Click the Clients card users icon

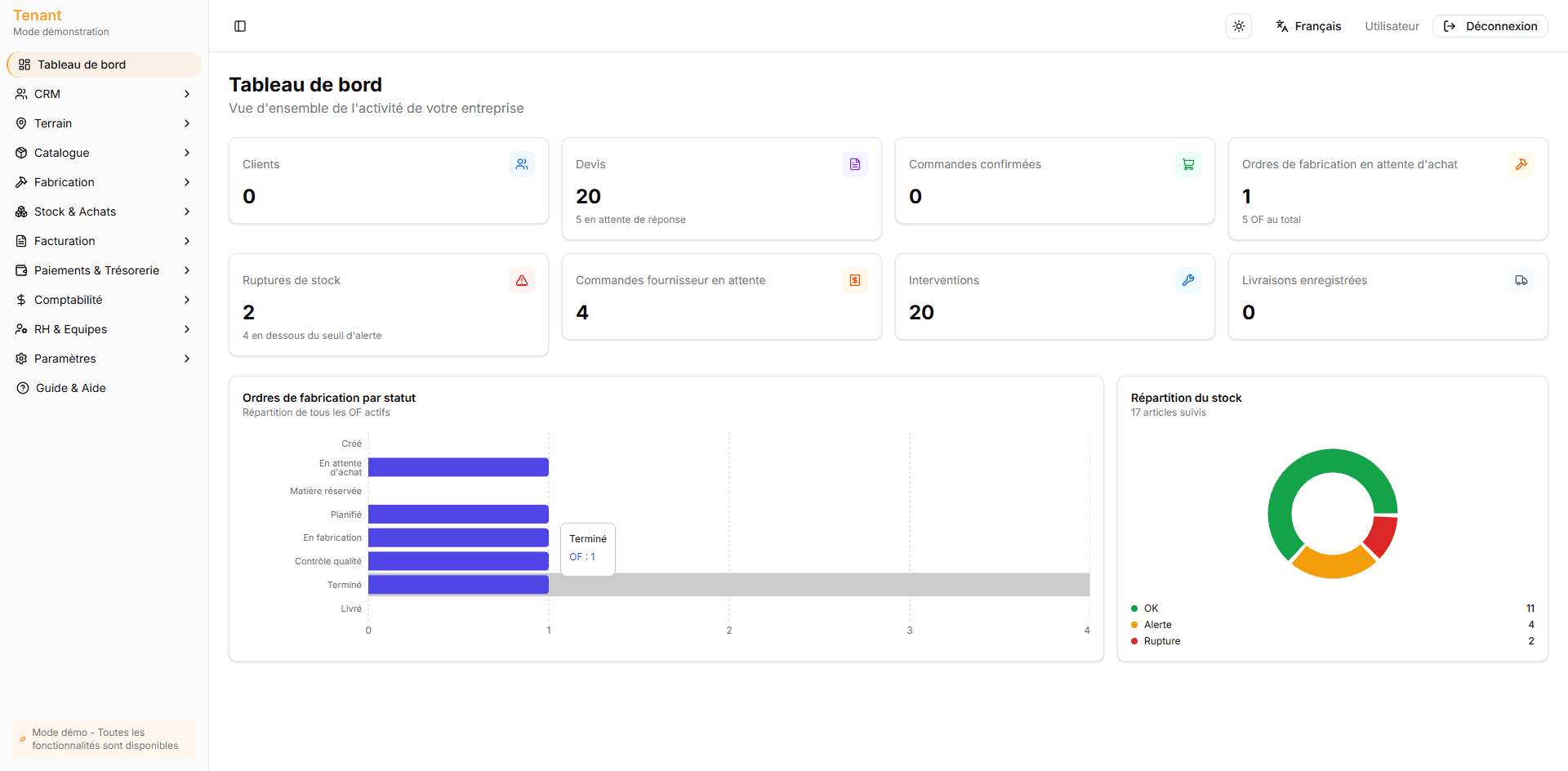[522, 164]
